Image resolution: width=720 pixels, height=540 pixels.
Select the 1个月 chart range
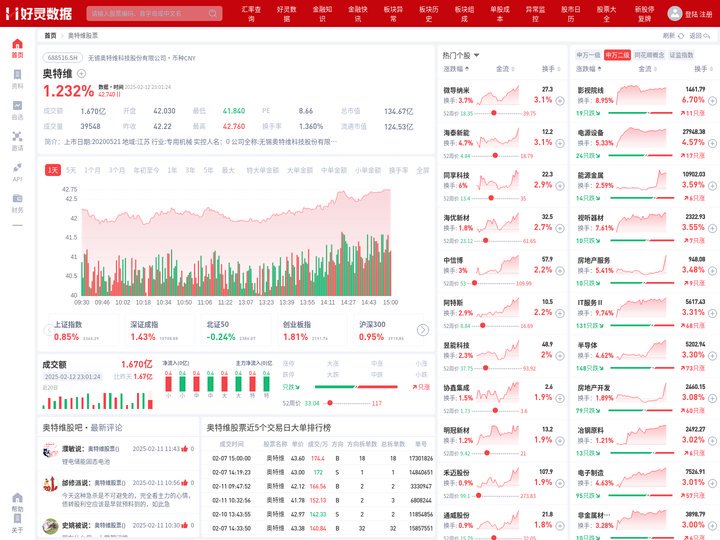92,170
